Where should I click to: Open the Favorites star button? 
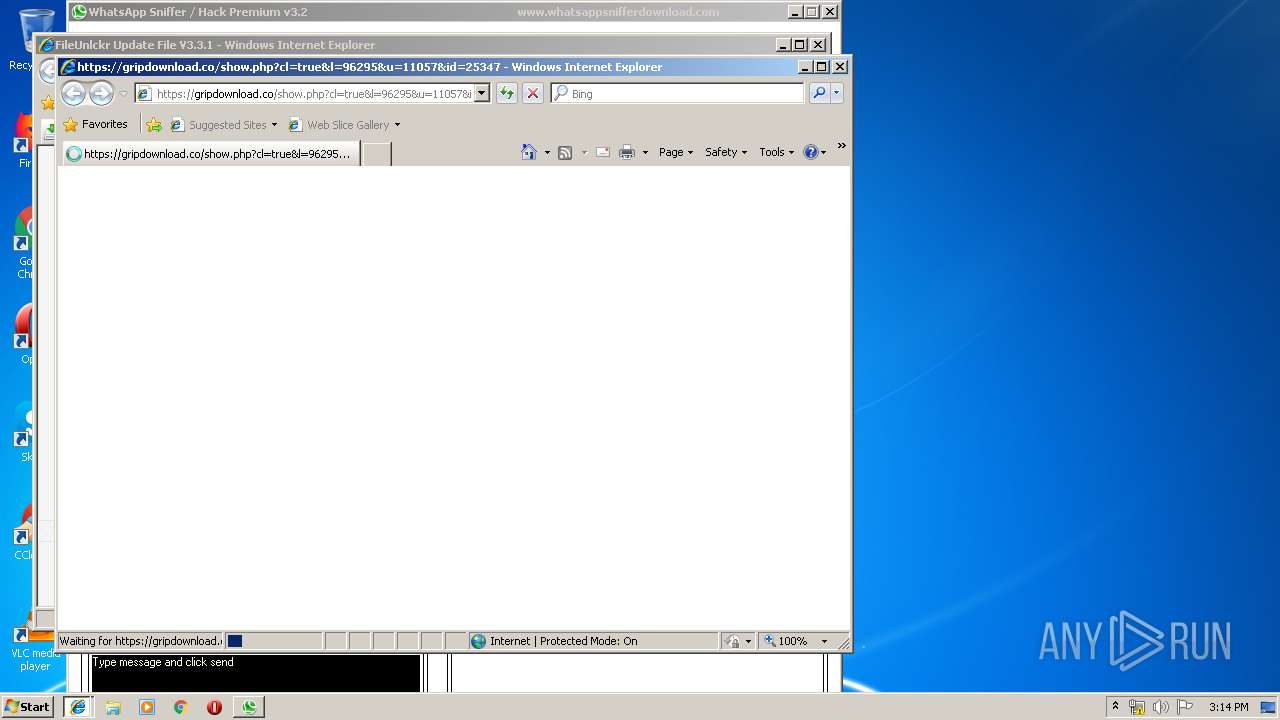(x=95, y=125)
